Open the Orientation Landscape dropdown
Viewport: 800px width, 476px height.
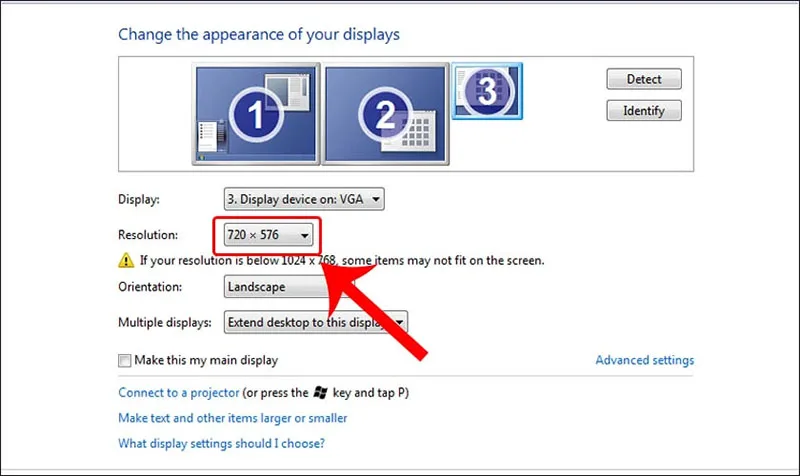278,287
